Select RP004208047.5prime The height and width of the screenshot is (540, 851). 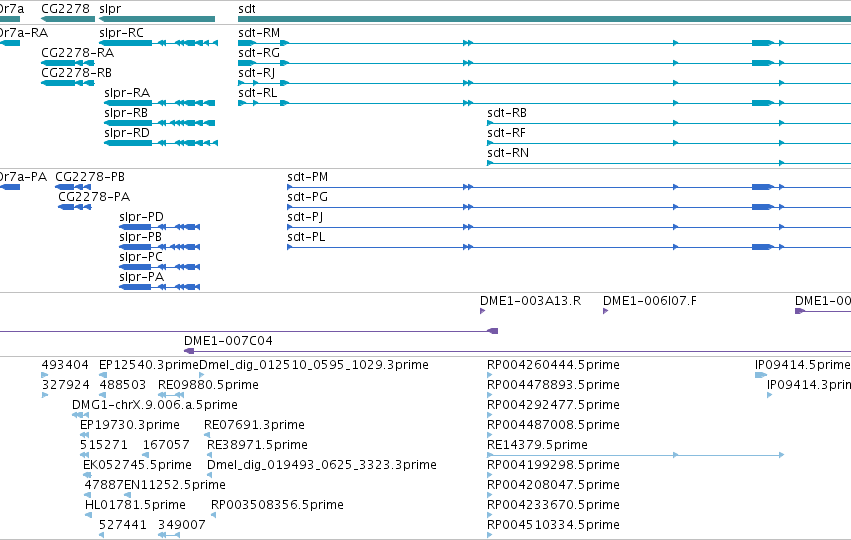pos(554,486)
